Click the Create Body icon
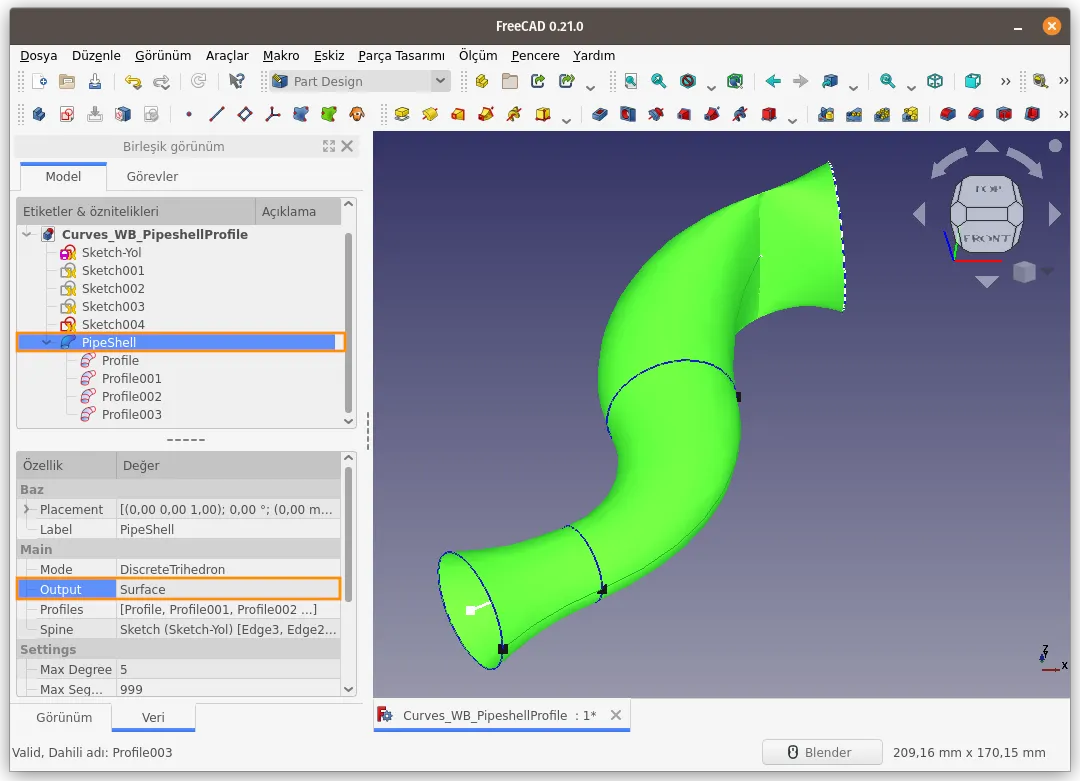 pyautogui.click(x=39, y=114)
